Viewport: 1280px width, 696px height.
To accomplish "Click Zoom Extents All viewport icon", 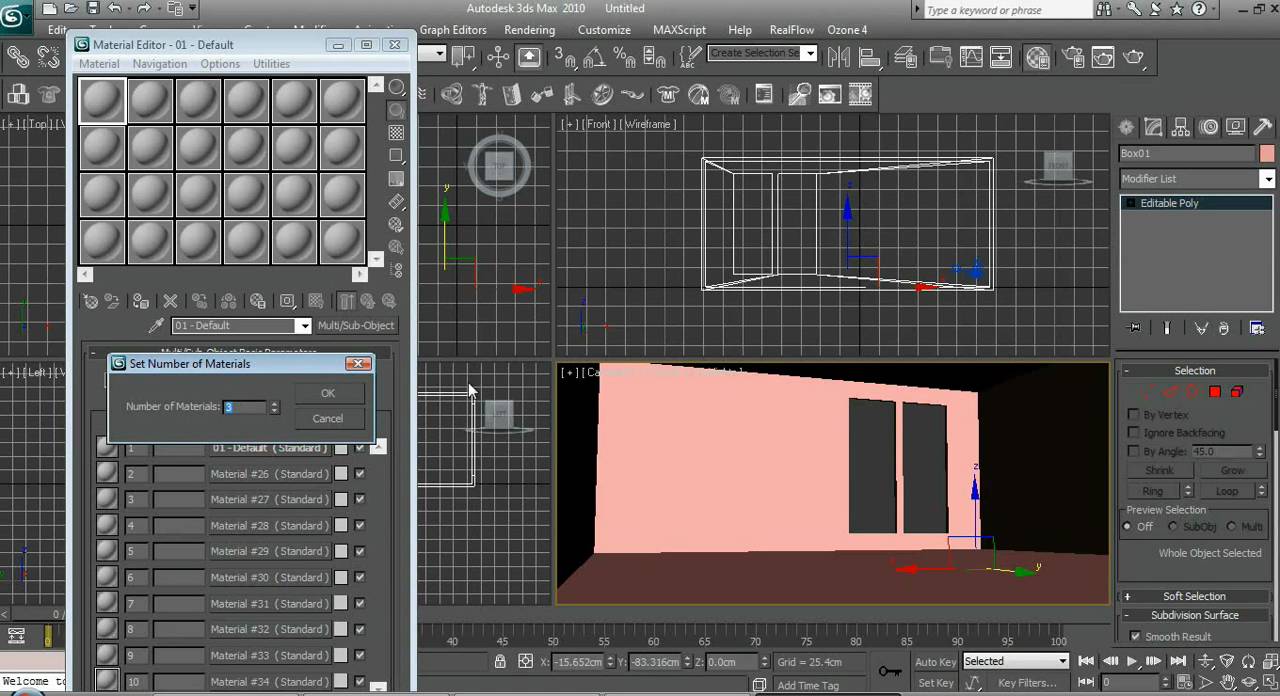I will click(x=1270, y=661).
